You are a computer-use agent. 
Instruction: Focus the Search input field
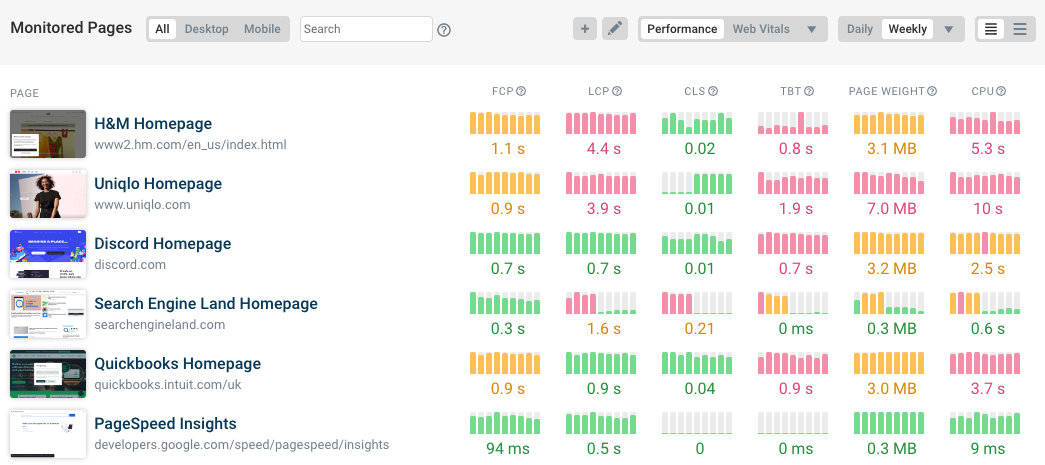point(366,29)
